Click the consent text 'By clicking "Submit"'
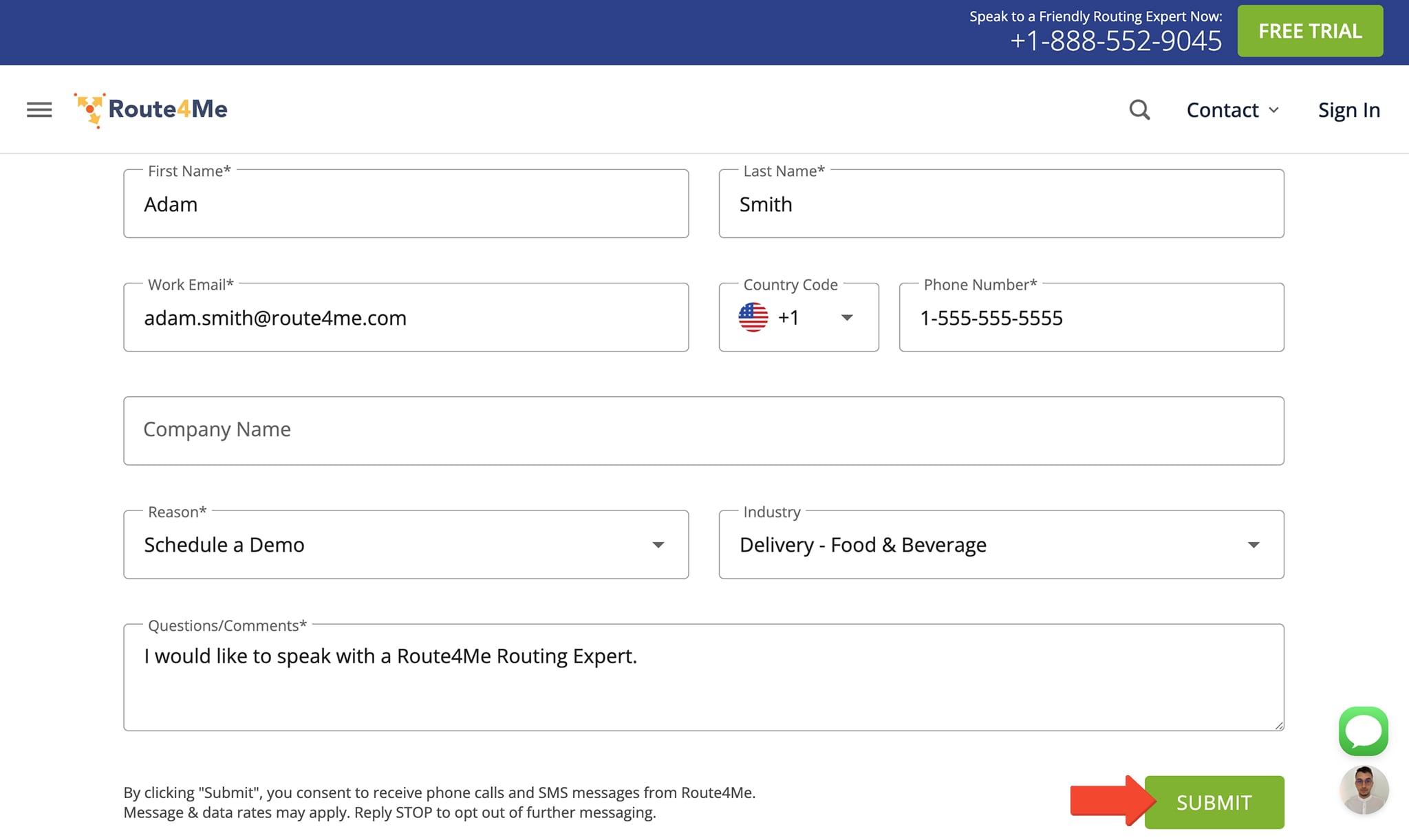1409x840 pixels. (x=193, y=793)
